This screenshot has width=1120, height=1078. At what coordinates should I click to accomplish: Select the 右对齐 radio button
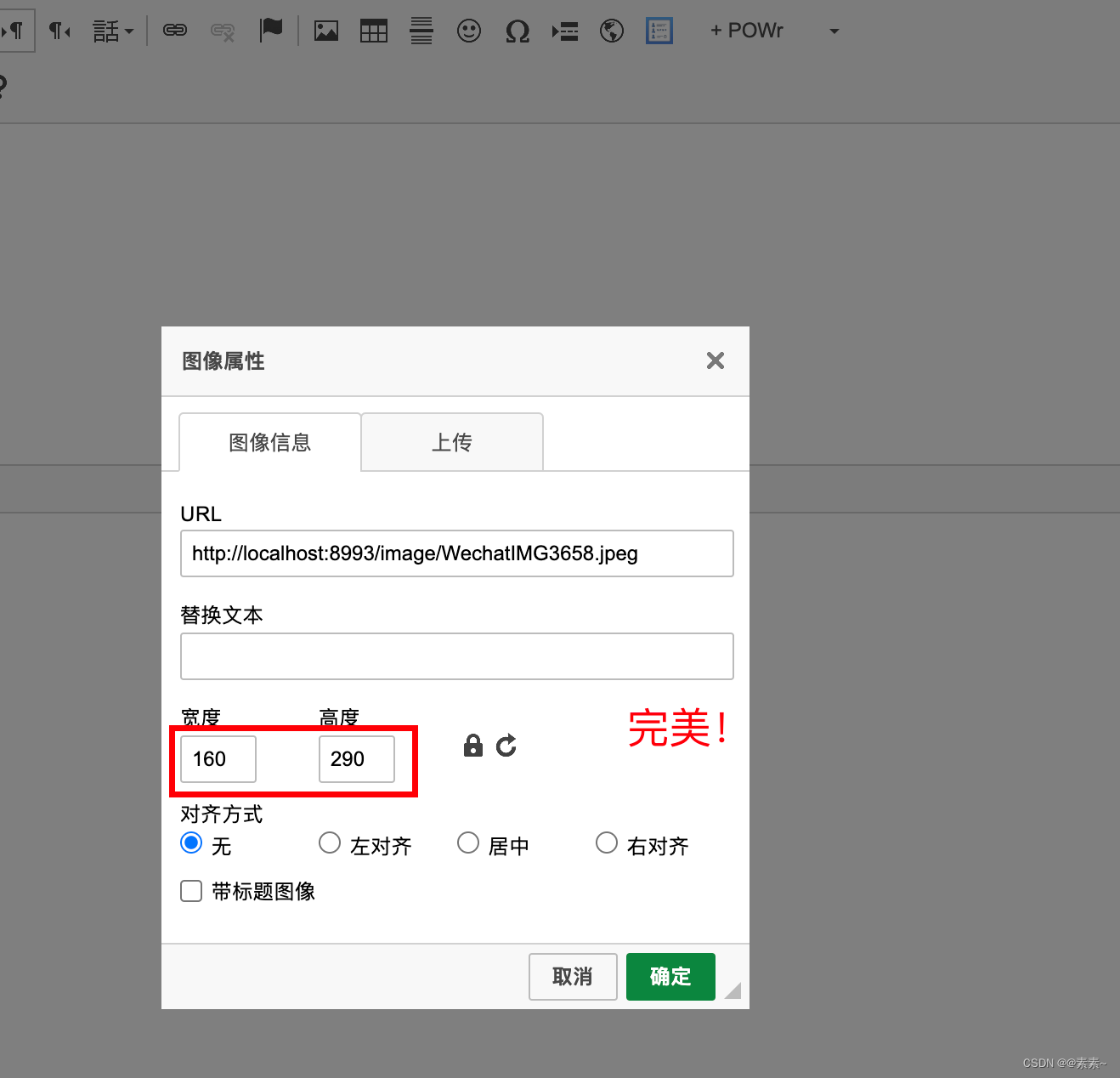click(x=607, y=843)
